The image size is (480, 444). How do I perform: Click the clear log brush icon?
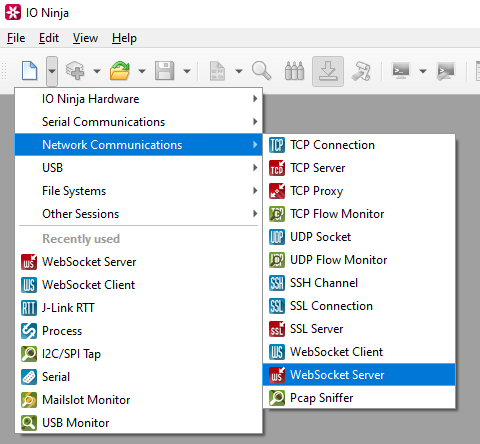(362, 71)
